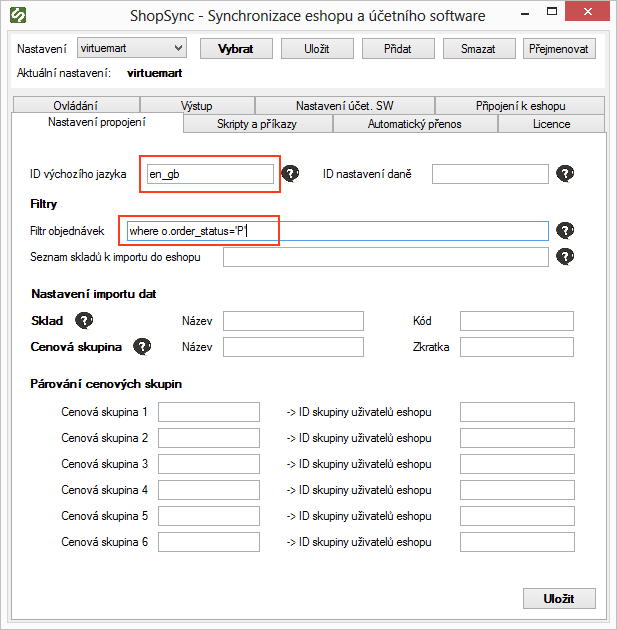Click the Nastavení importu dat heading
Screen dimensions: 617x630
coord(94,294)
